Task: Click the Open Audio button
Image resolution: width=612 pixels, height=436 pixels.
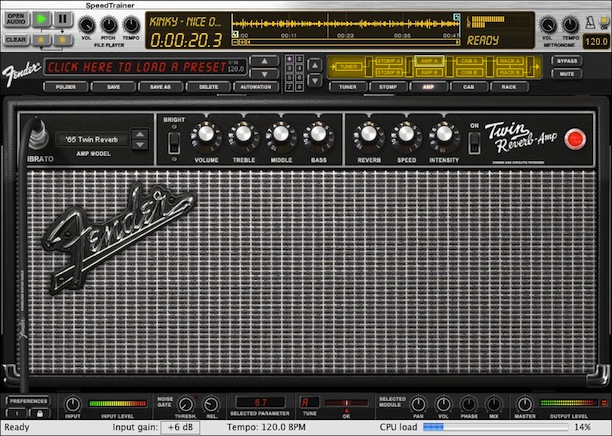Action: pos(15,18)
